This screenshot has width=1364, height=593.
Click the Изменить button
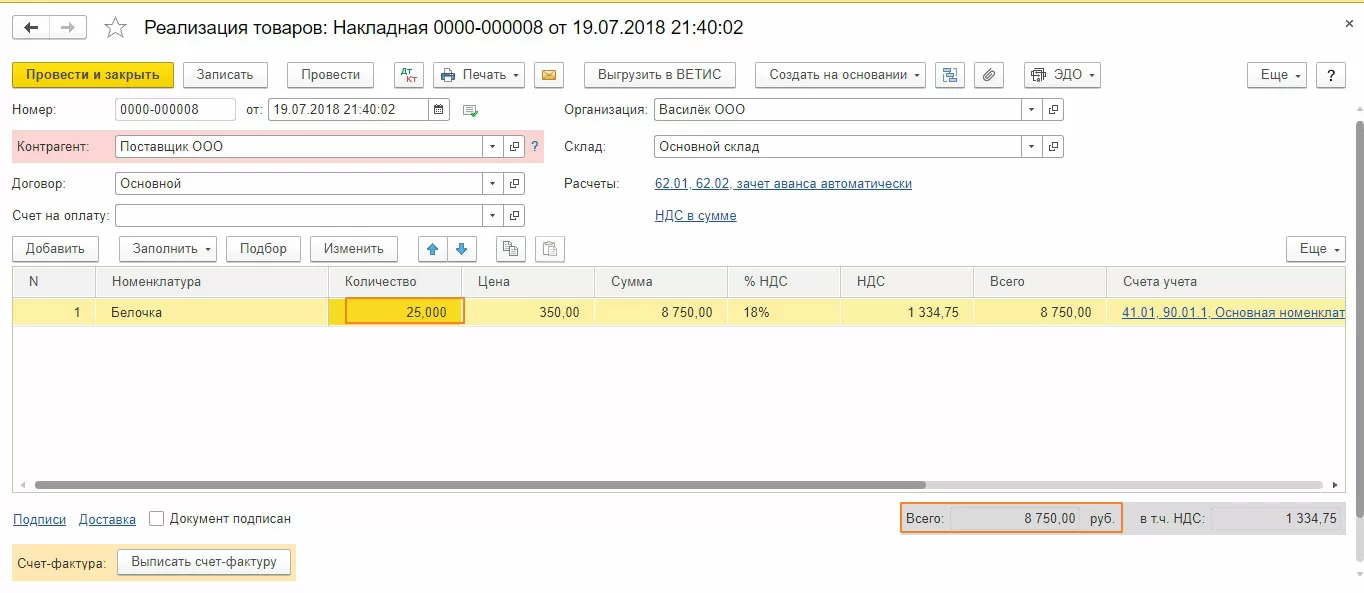354,249
